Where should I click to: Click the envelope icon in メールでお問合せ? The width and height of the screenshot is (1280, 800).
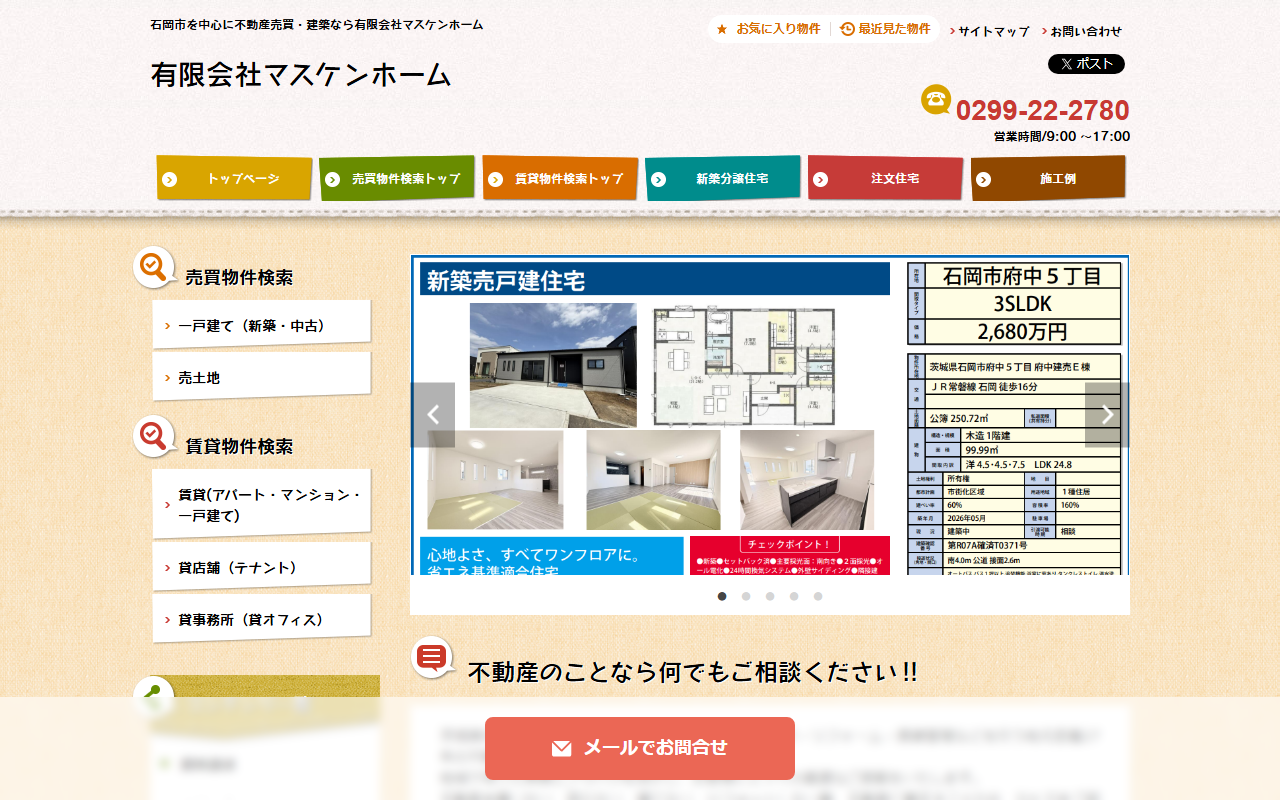coord(562,748)
